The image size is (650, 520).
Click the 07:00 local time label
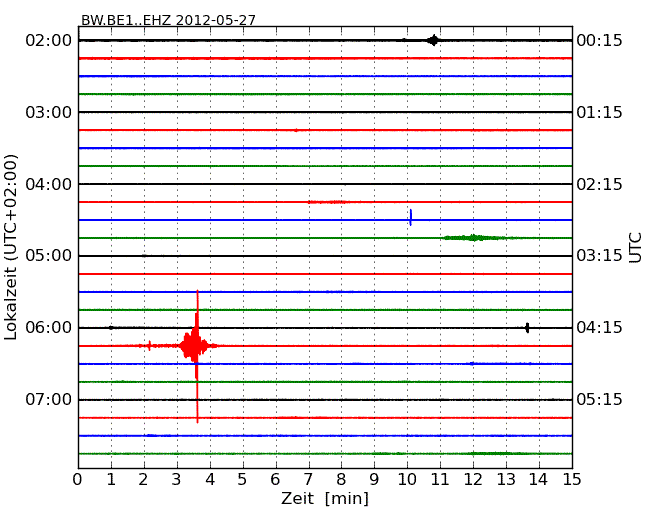tap(49, 399)
